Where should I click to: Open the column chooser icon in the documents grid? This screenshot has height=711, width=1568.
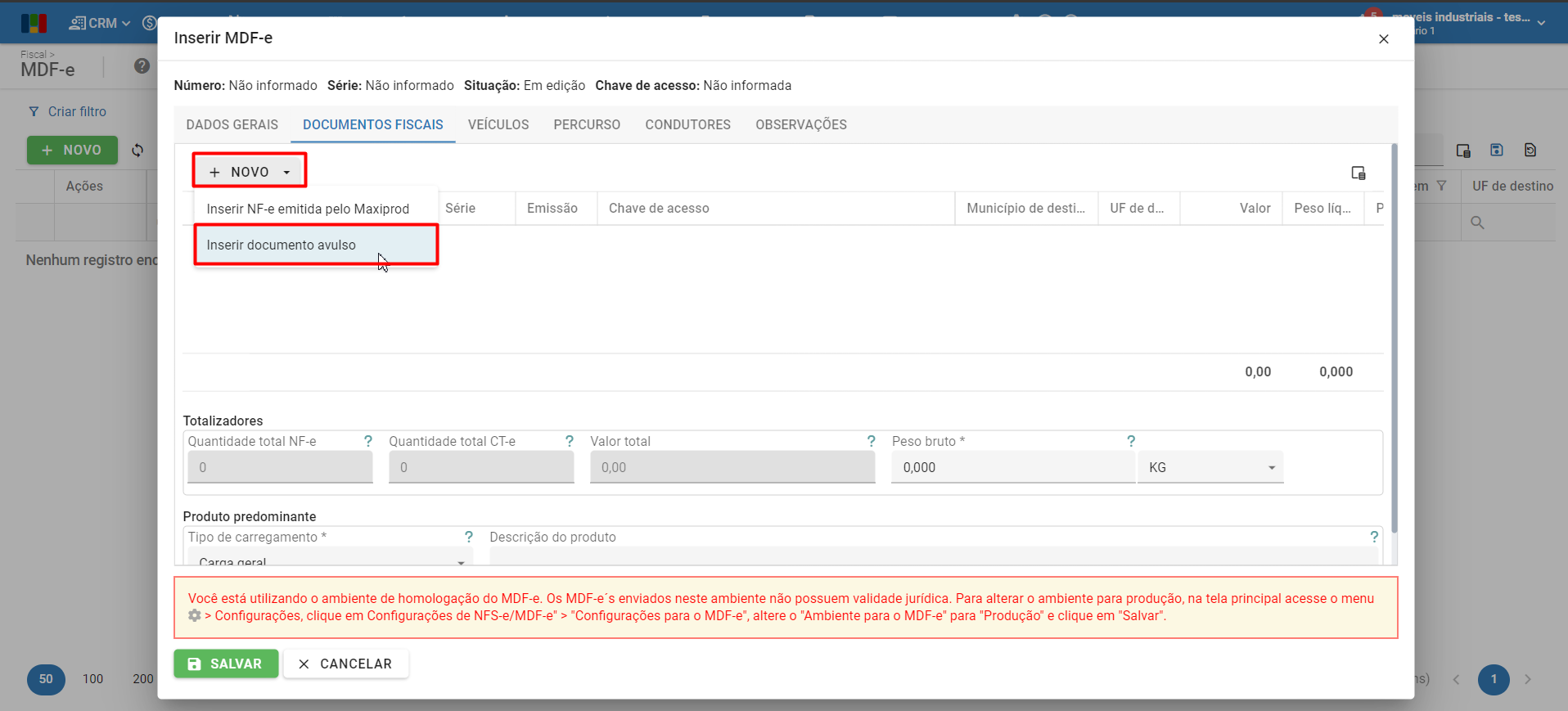[x=1358, y=173]
